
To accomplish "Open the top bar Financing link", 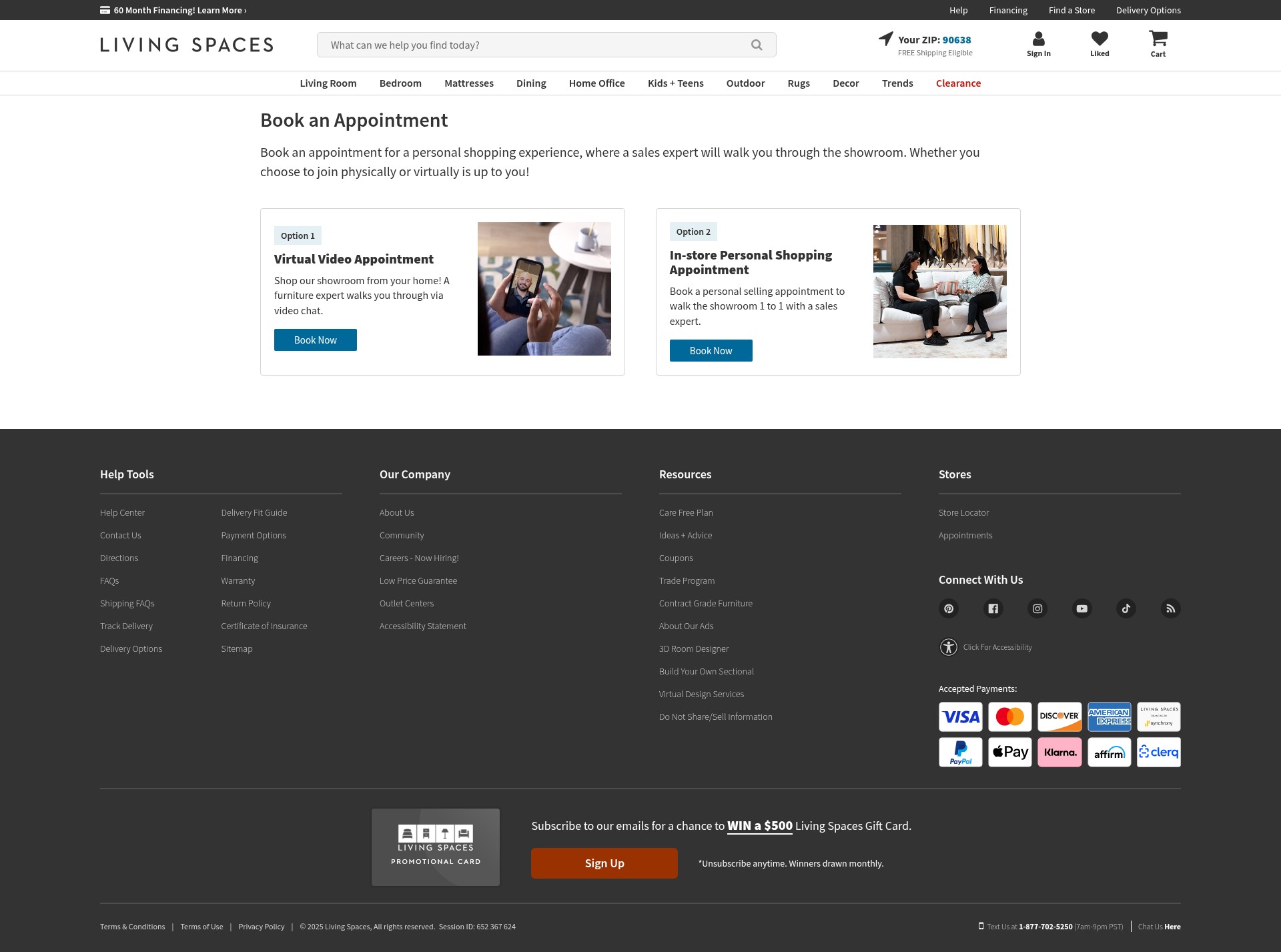I will 1008,10.
